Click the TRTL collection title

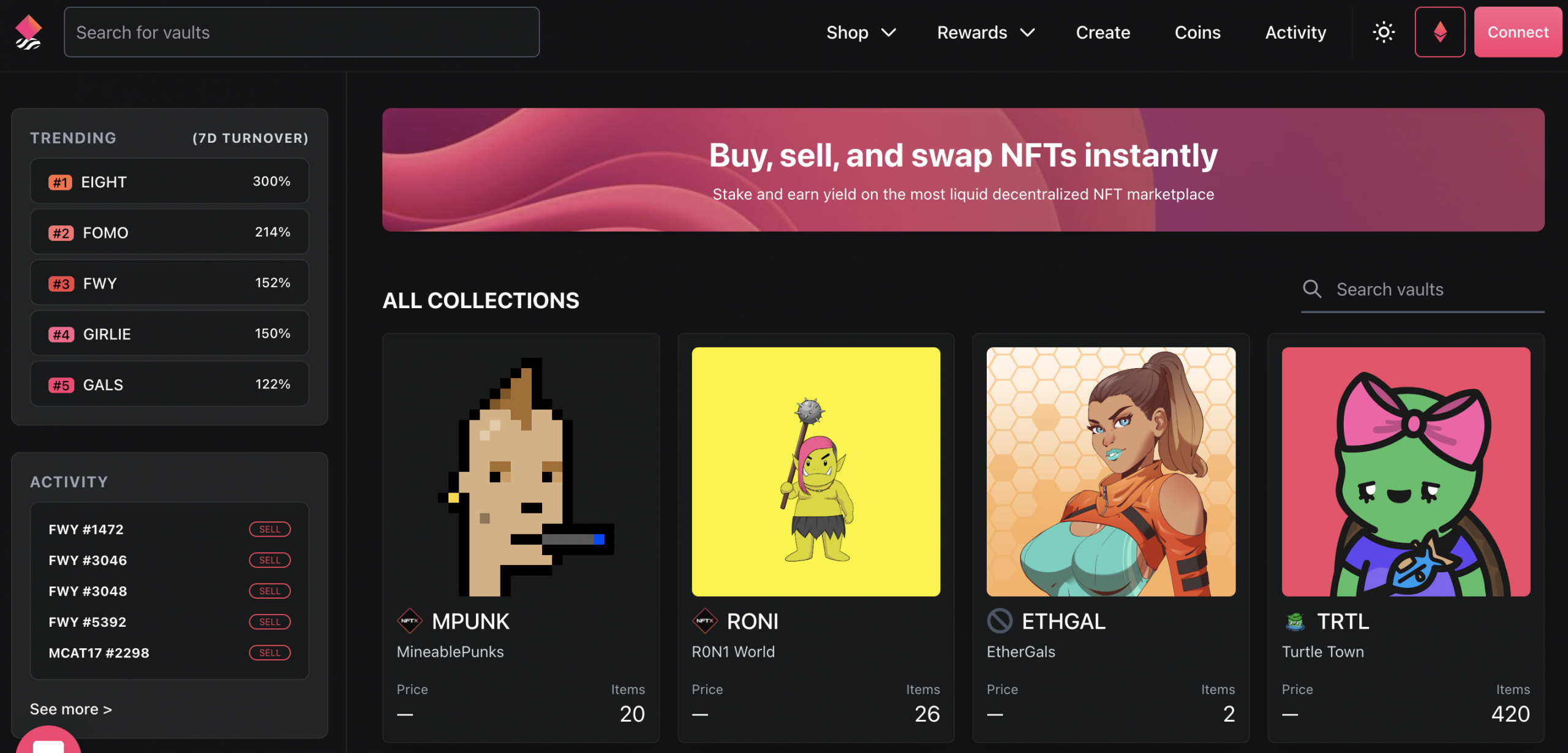click(1343, 621)
